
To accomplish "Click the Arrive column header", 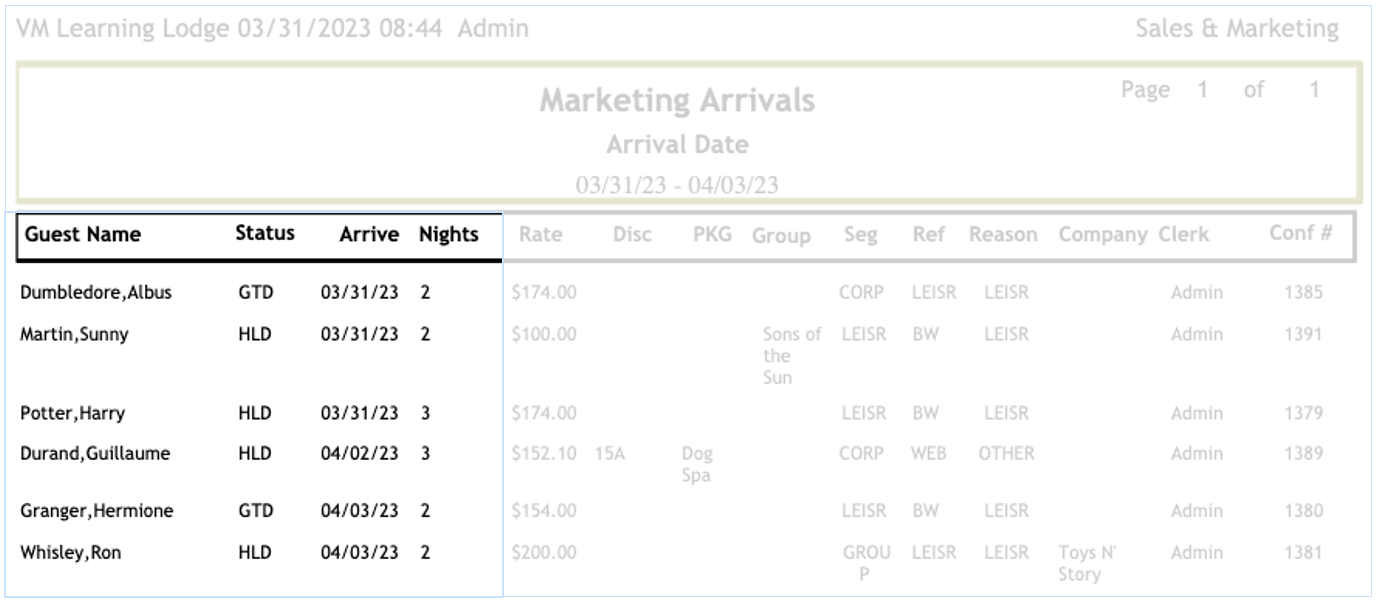I will [368, 235].
